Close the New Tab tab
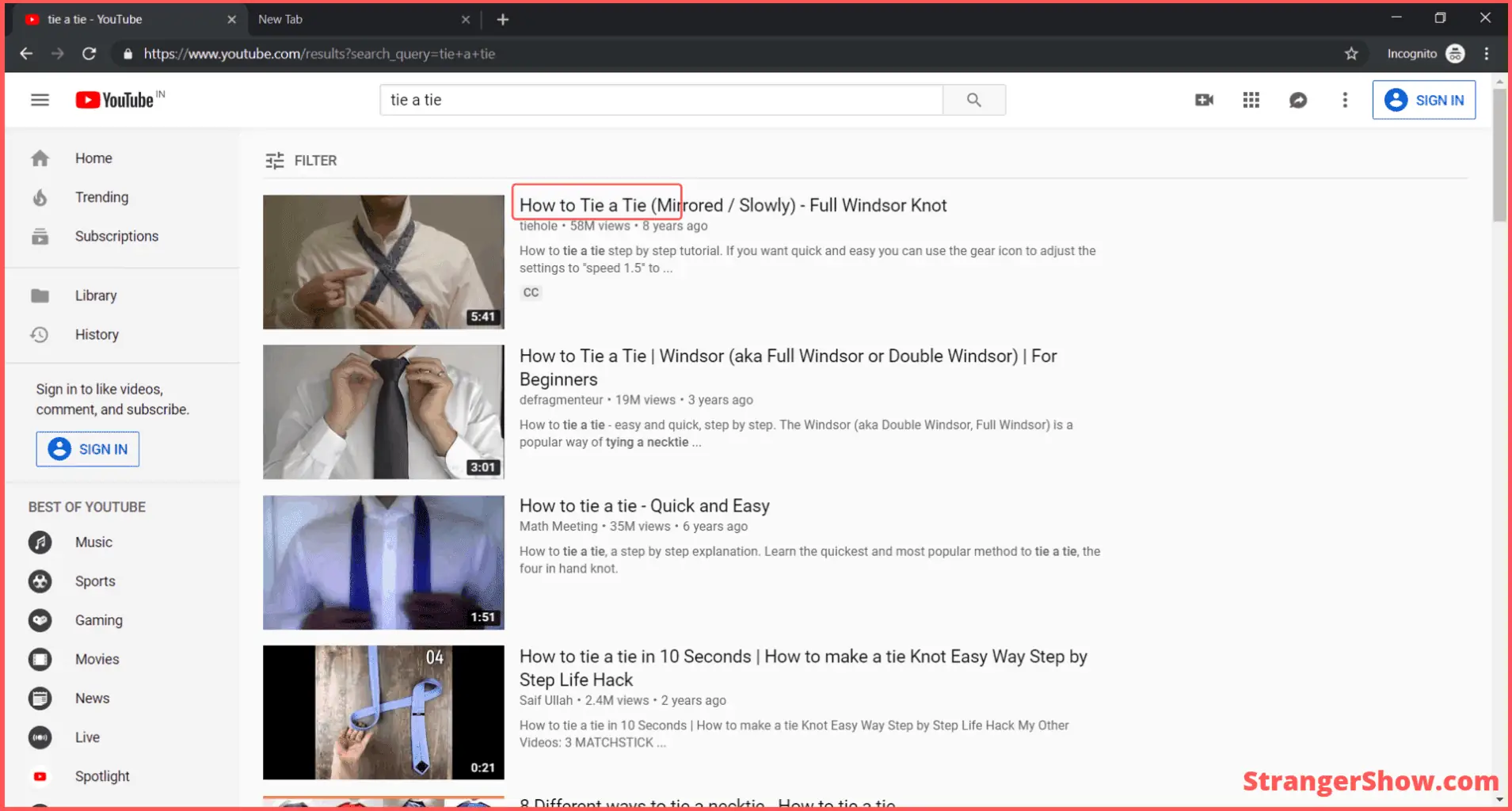This screenshot has width=1512, height=811. point(465,19)
